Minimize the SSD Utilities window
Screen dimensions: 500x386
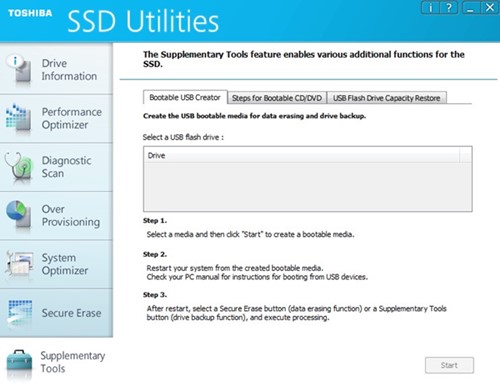471,7
